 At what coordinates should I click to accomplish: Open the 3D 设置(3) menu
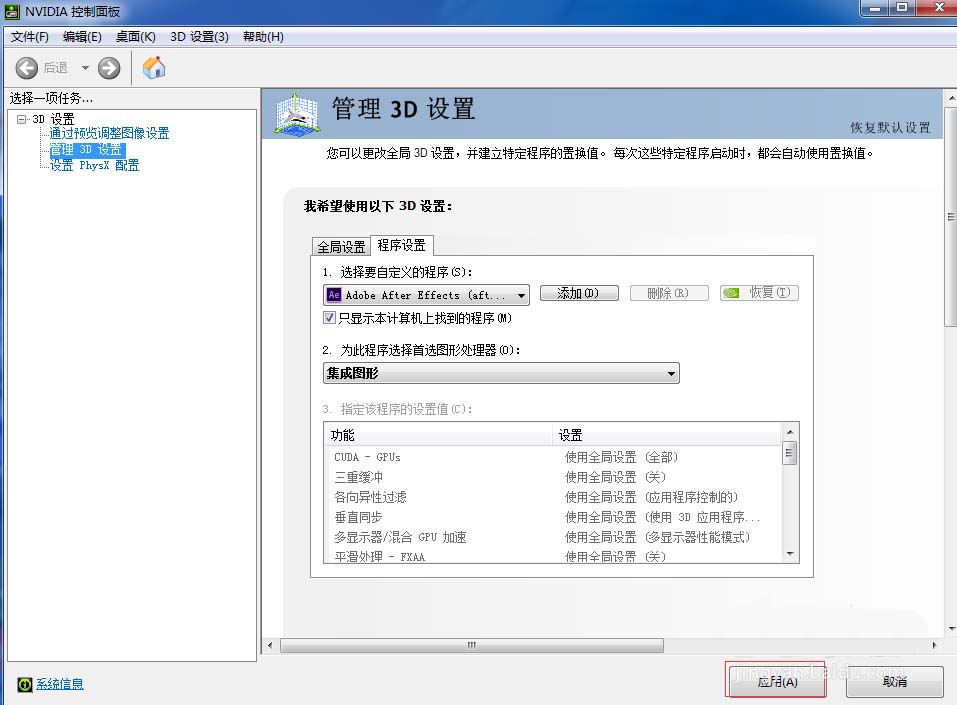200,37
